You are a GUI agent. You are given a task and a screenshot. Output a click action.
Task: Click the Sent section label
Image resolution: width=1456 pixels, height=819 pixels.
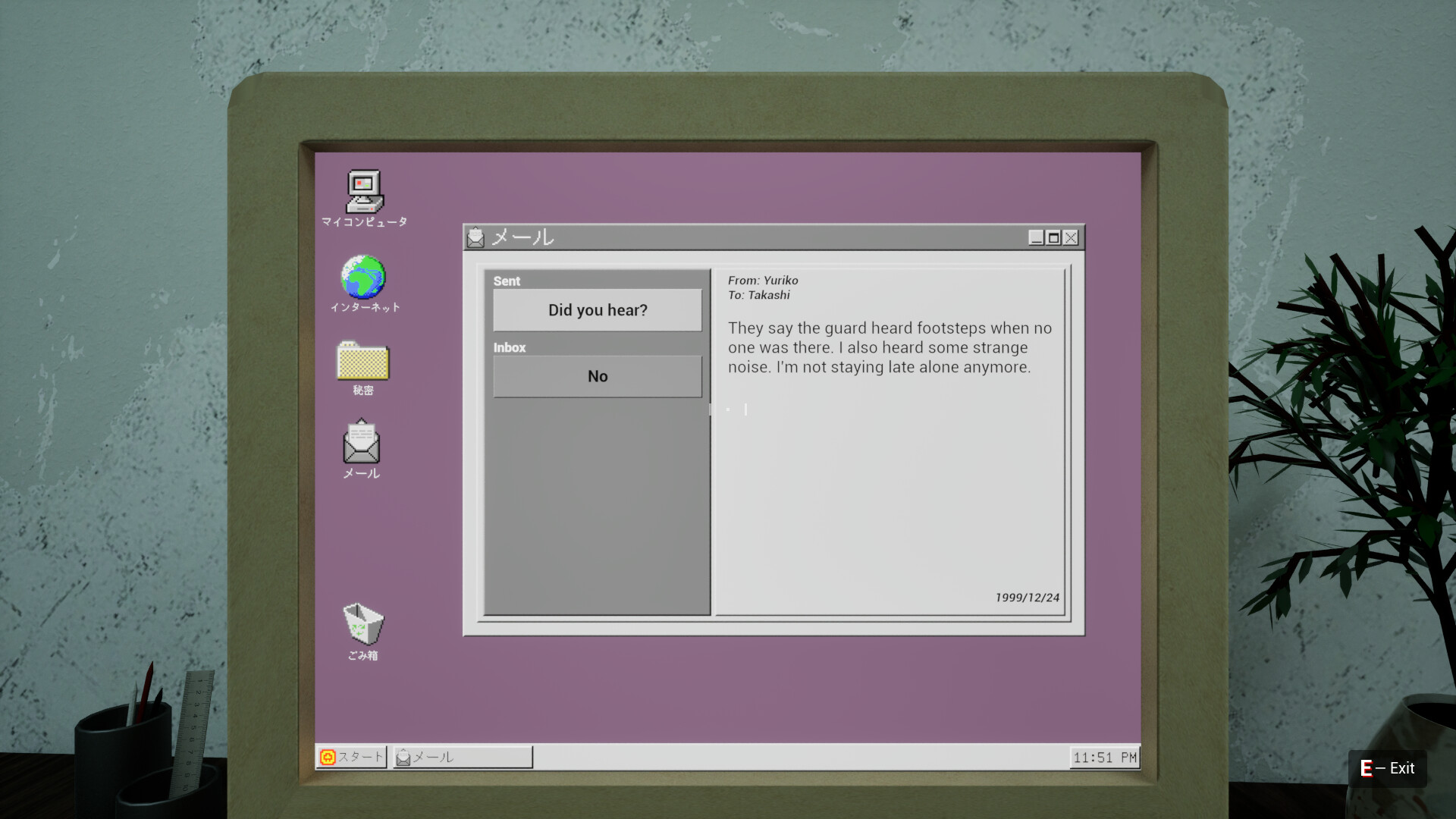507,281
